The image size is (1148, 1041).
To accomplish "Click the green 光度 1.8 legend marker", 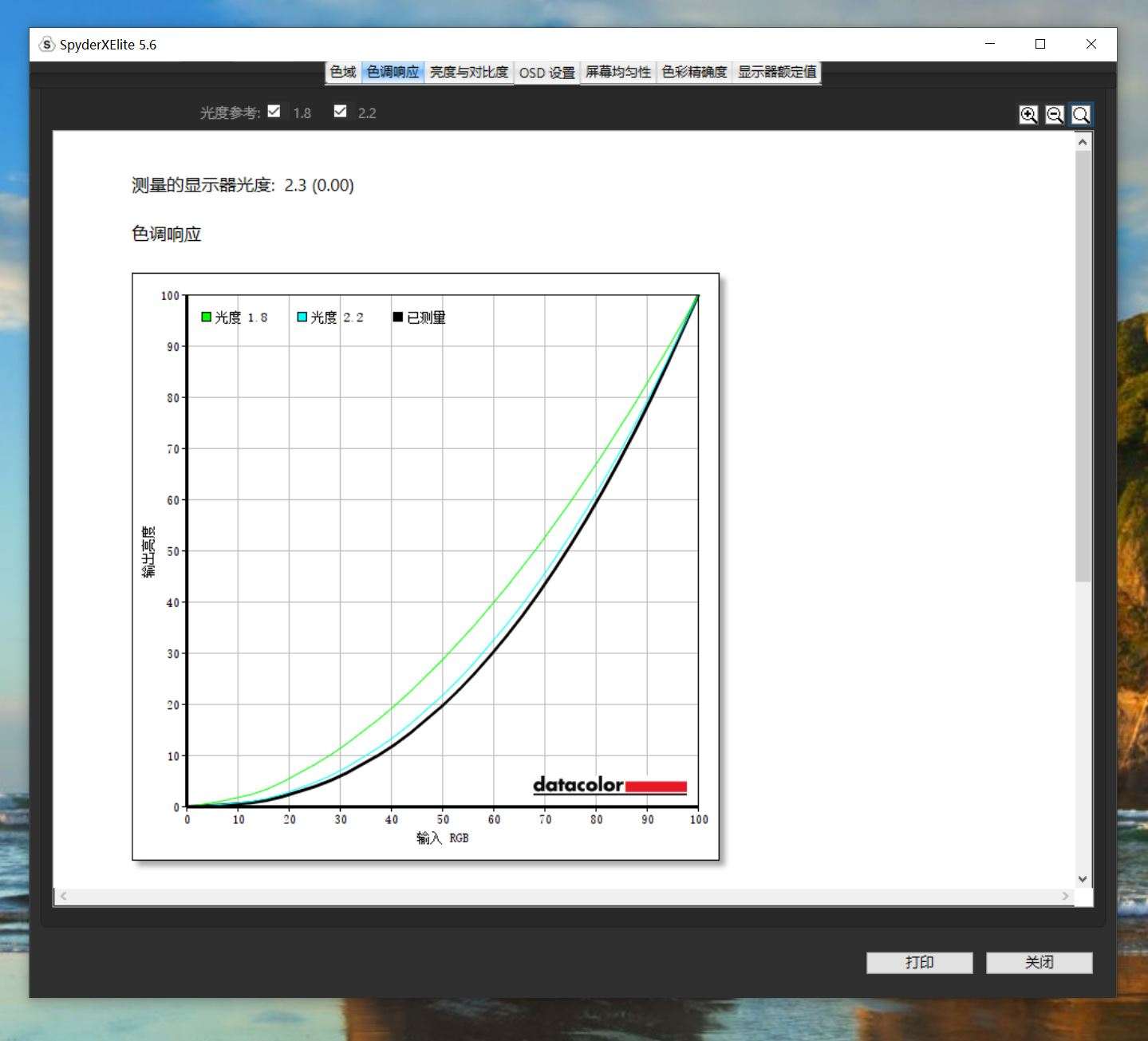I will coord(205,316).
